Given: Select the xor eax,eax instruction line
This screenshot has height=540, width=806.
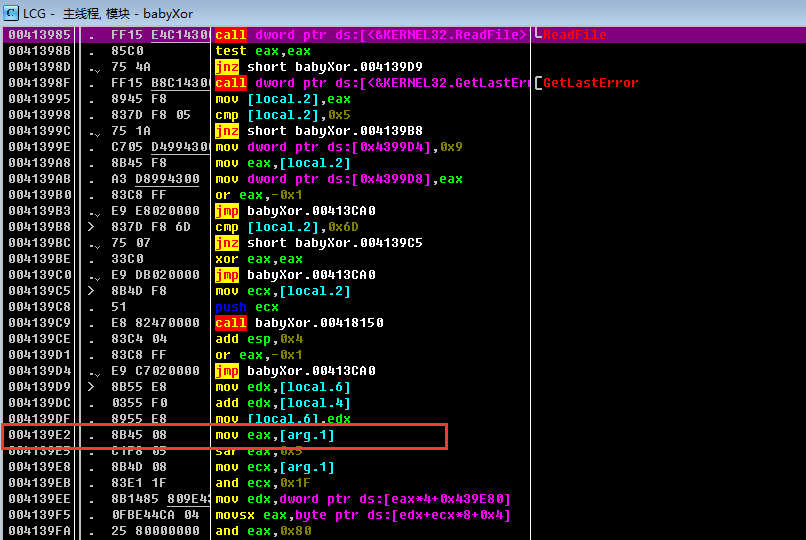Looking at the screenshot, I should (259, 259).
